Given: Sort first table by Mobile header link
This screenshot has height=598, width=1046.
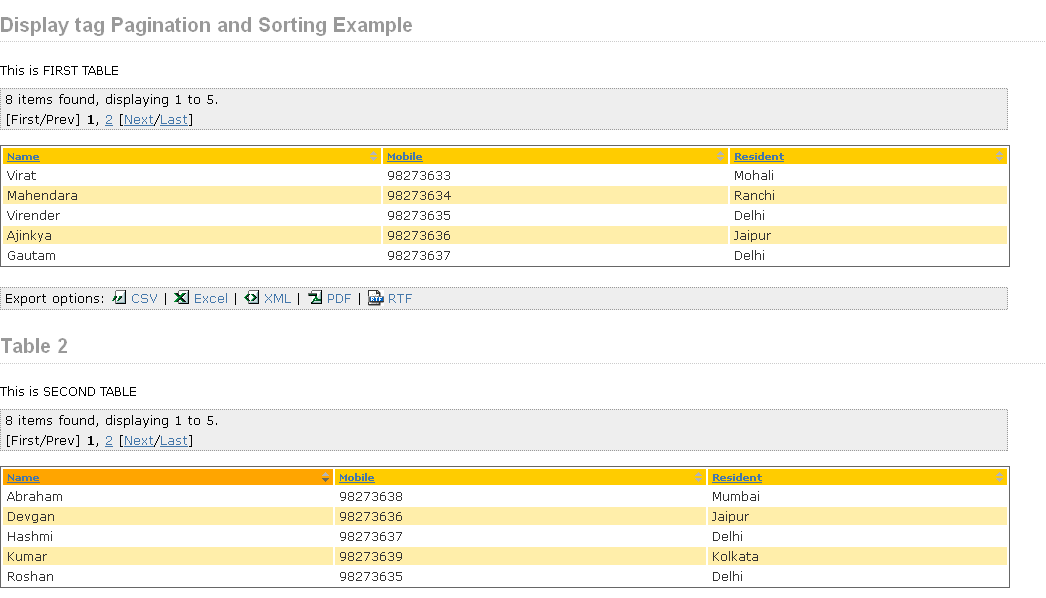Looking at the screenshot, I should point(404,156).
